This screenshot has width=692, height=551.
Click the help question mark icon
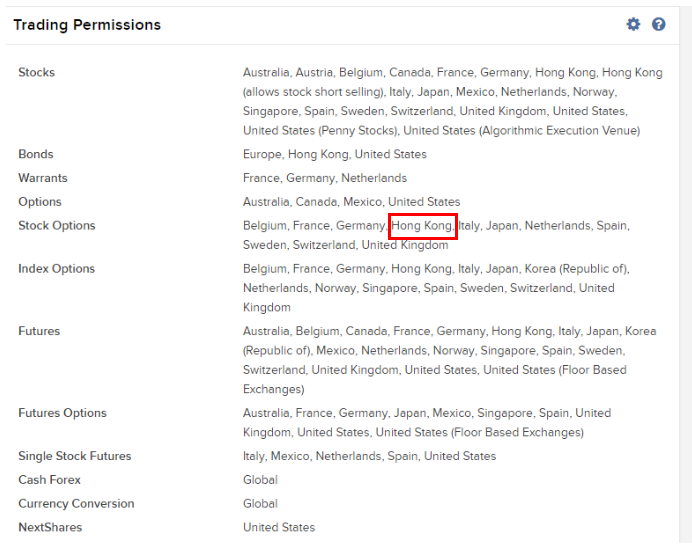point(658,24)
